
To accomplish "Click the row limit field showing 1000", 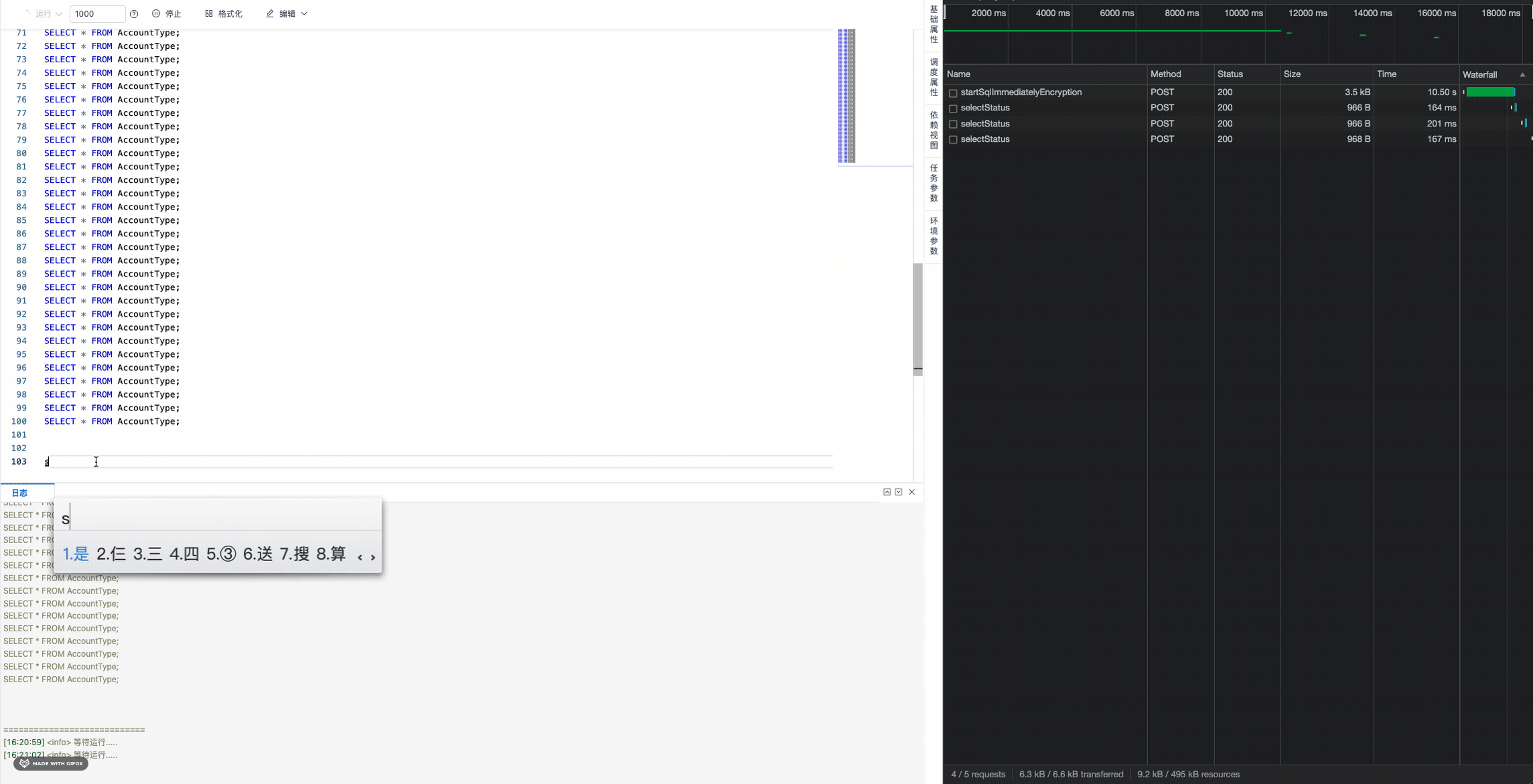I will click(96, 14).
